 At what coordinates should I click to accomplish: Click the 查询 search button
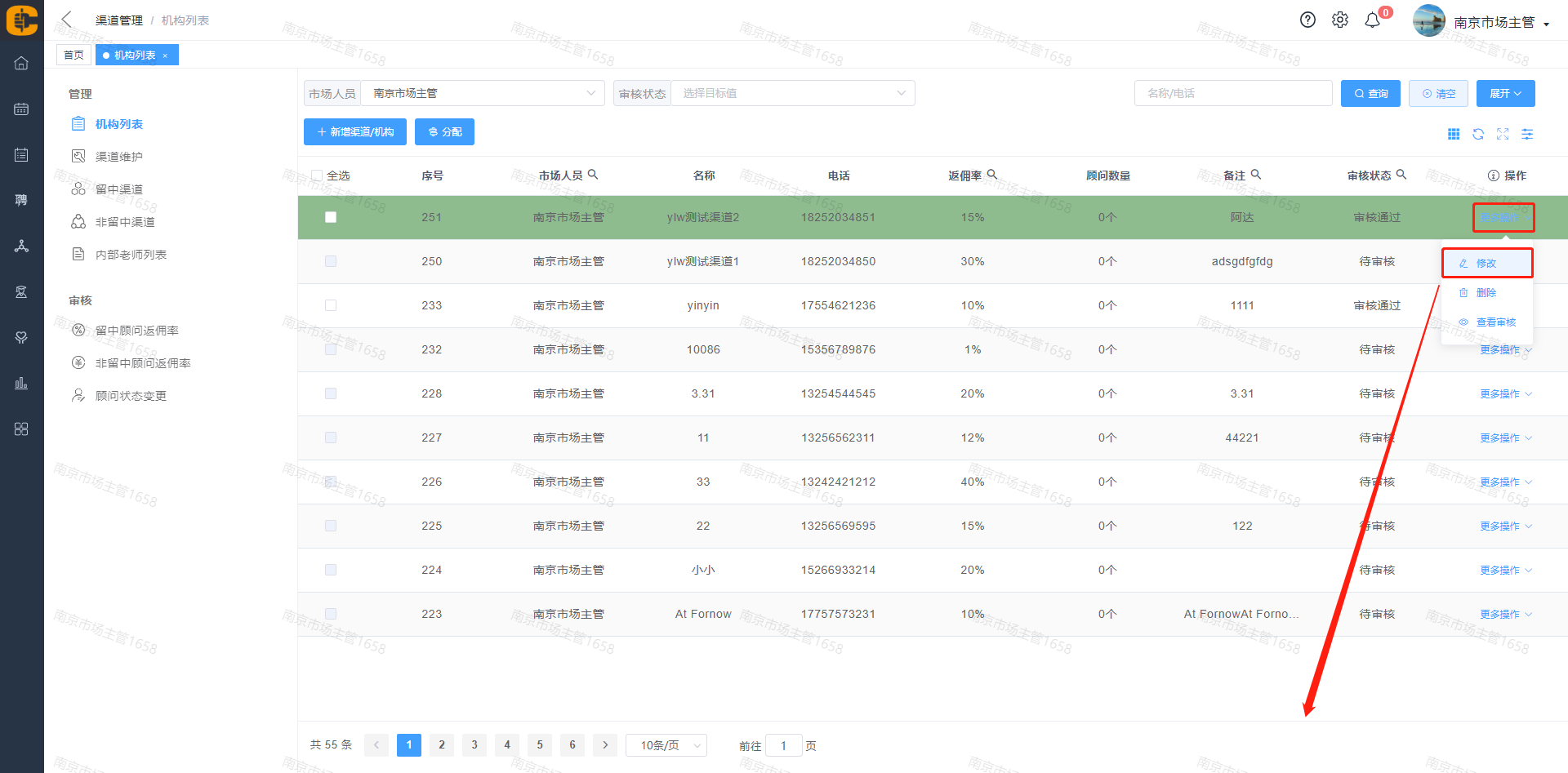(x=1370, y=93)
